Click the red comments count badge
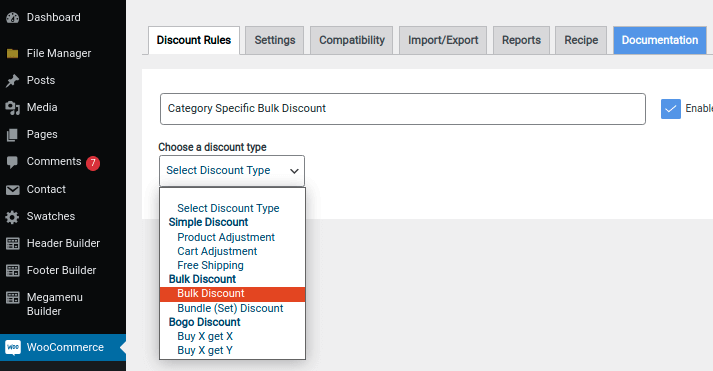This screenshot has width=713, height=371. 93,163
